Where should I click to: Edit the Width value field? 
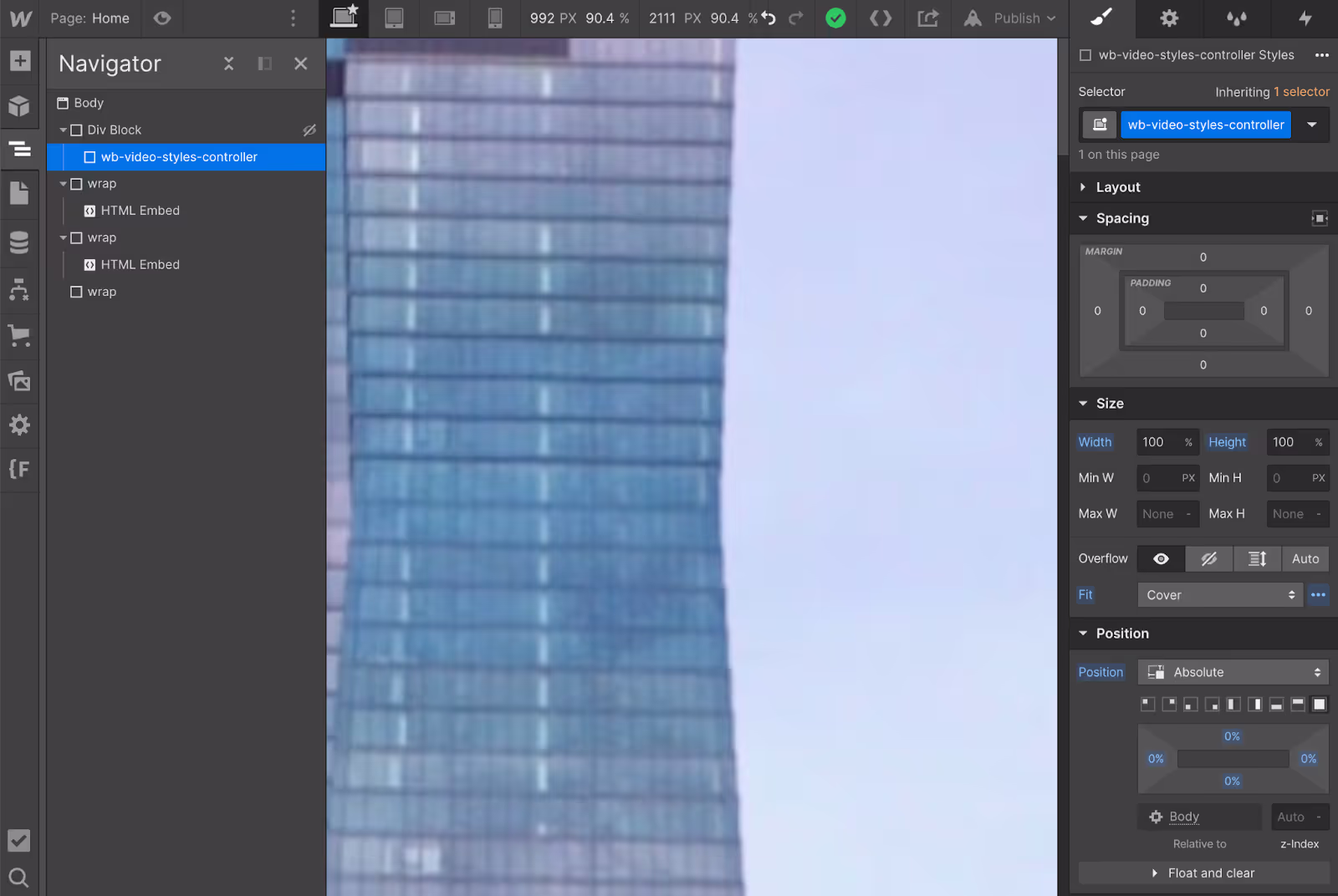pyautogui.click(x=1167, y=442)
